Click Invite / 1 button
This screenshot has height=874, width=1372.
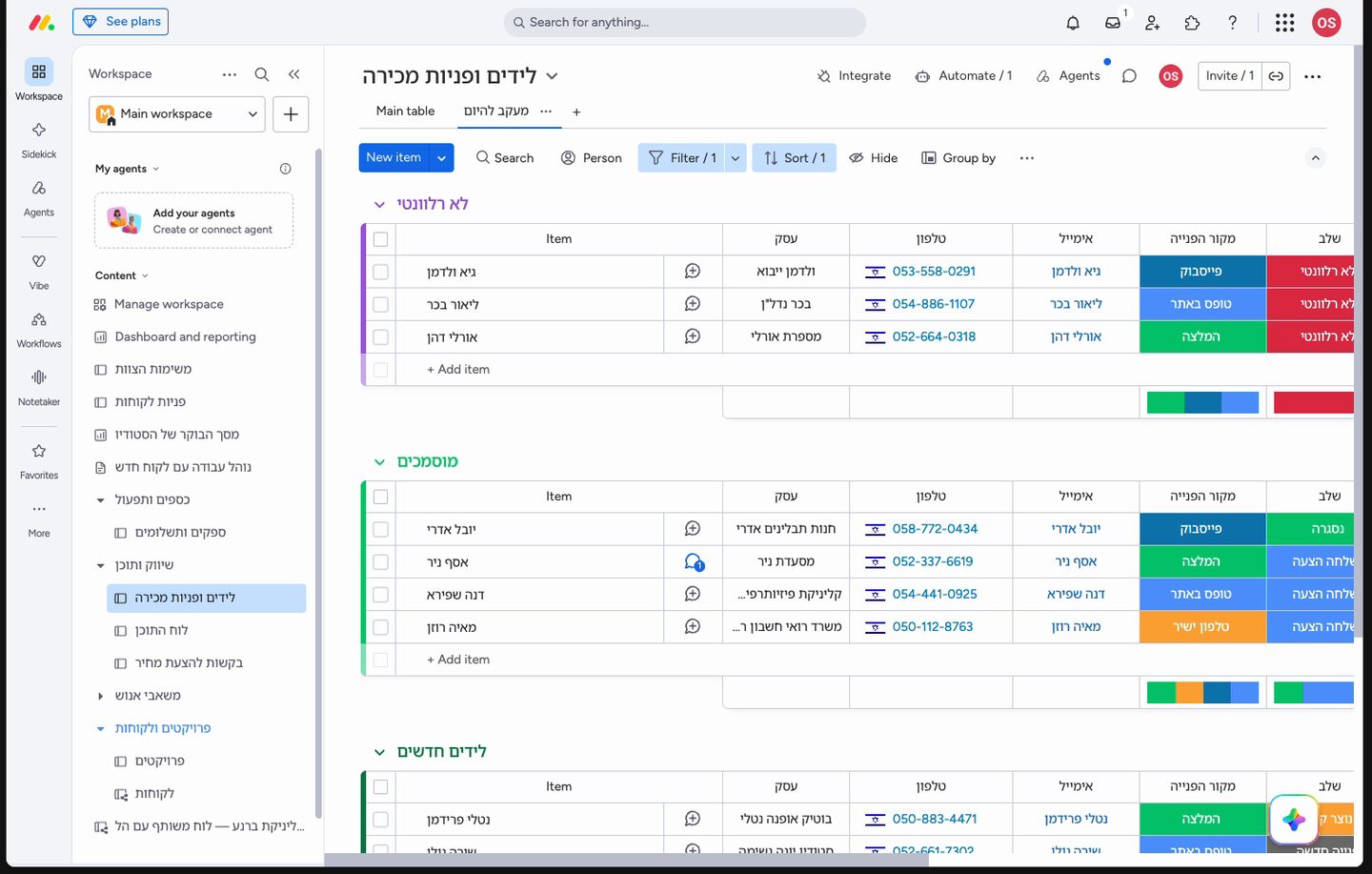1230,76
